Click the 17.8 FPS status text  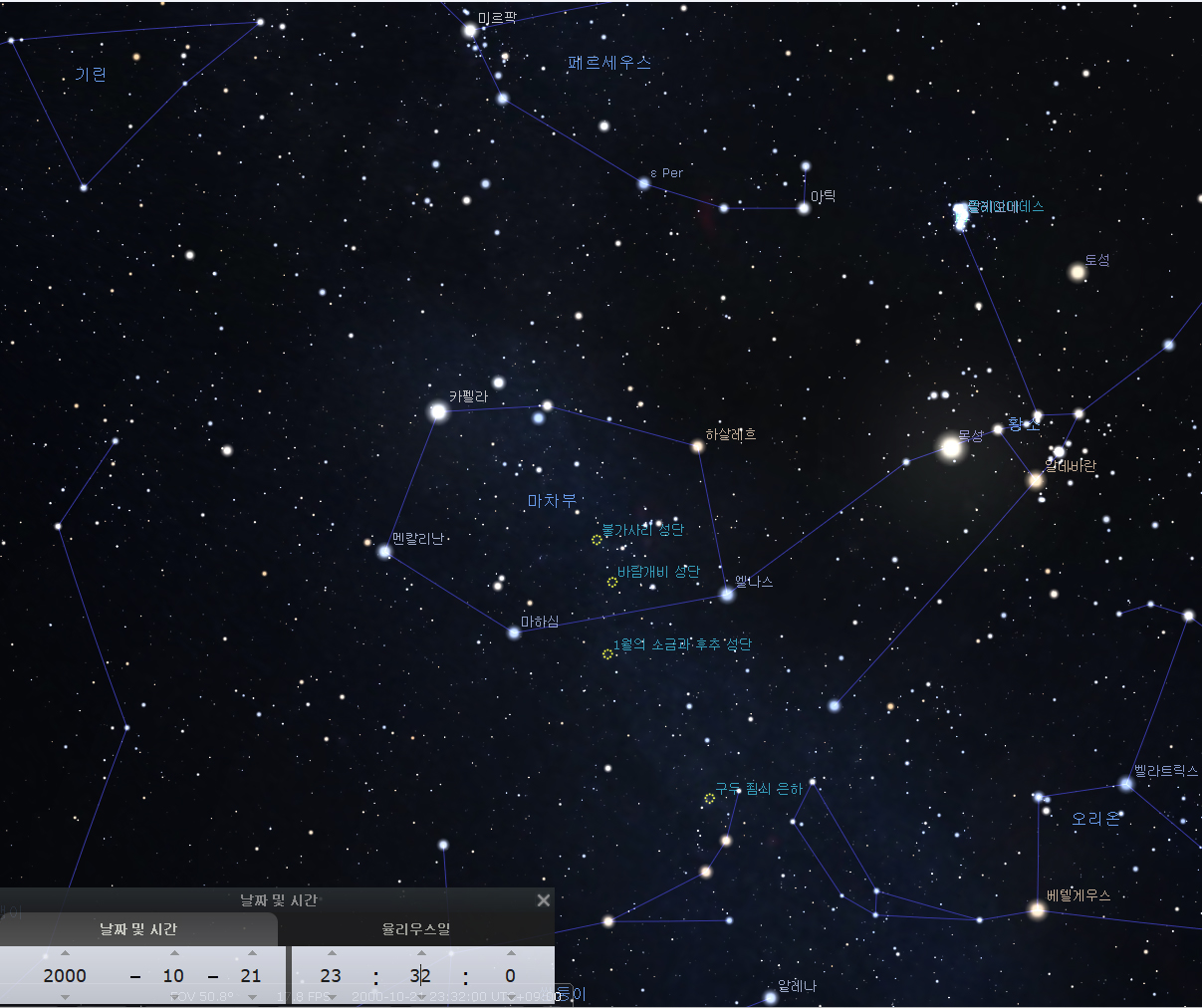[303, 997]
